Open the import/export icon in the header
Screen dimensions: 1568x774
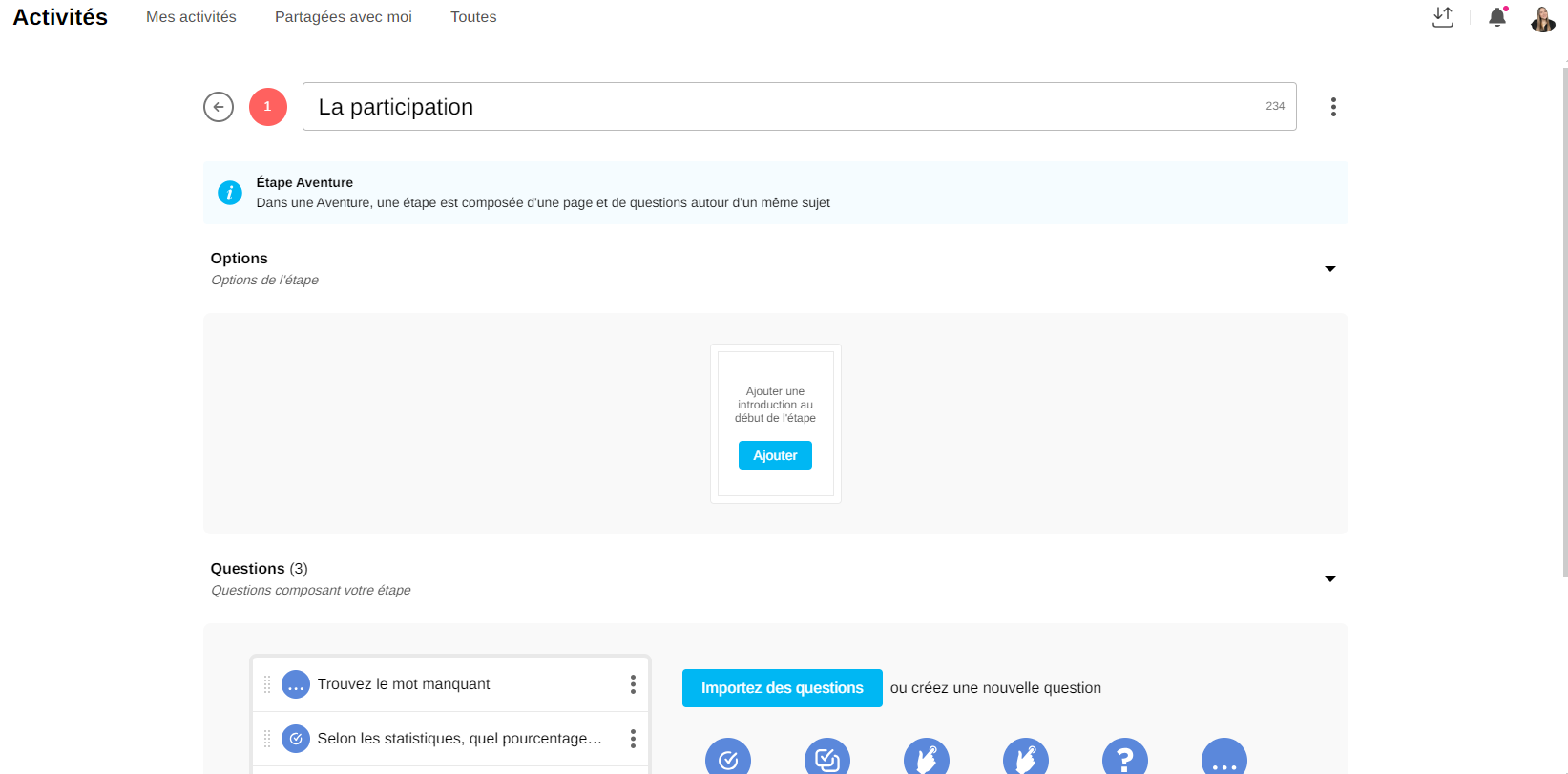point(1442,17)
